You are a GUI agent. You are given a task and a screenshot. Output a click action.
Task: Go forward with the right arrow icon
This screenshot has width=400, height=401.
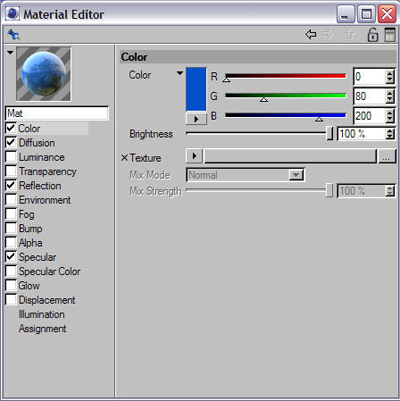click(x=328, y=34)
